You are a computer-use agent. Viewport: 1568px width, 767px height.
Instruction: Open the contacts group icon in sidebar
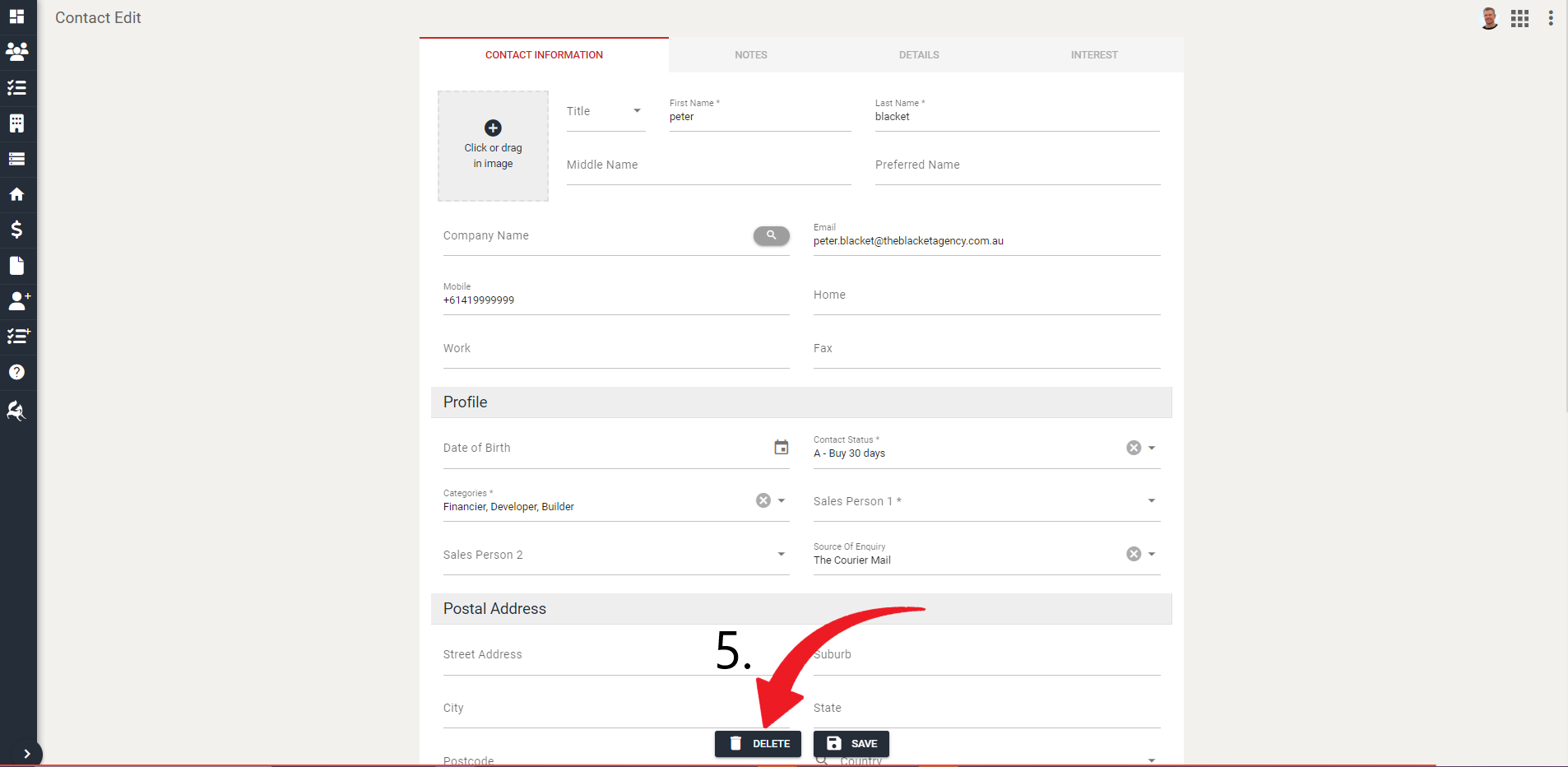pyautogui.click(x=16, y=52)
